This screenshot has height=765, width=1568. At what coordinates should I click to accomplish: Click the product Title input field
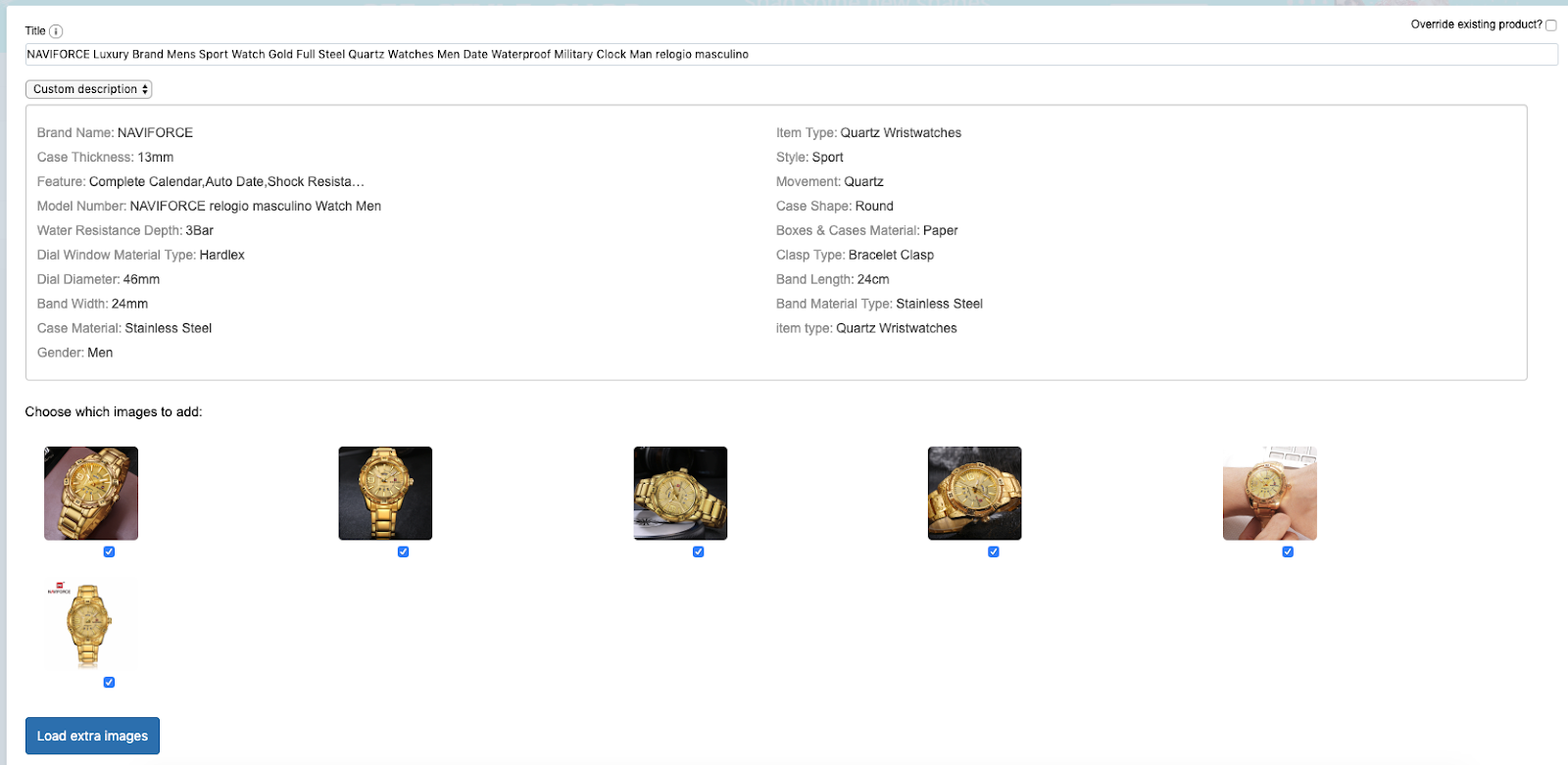(791, 55)
